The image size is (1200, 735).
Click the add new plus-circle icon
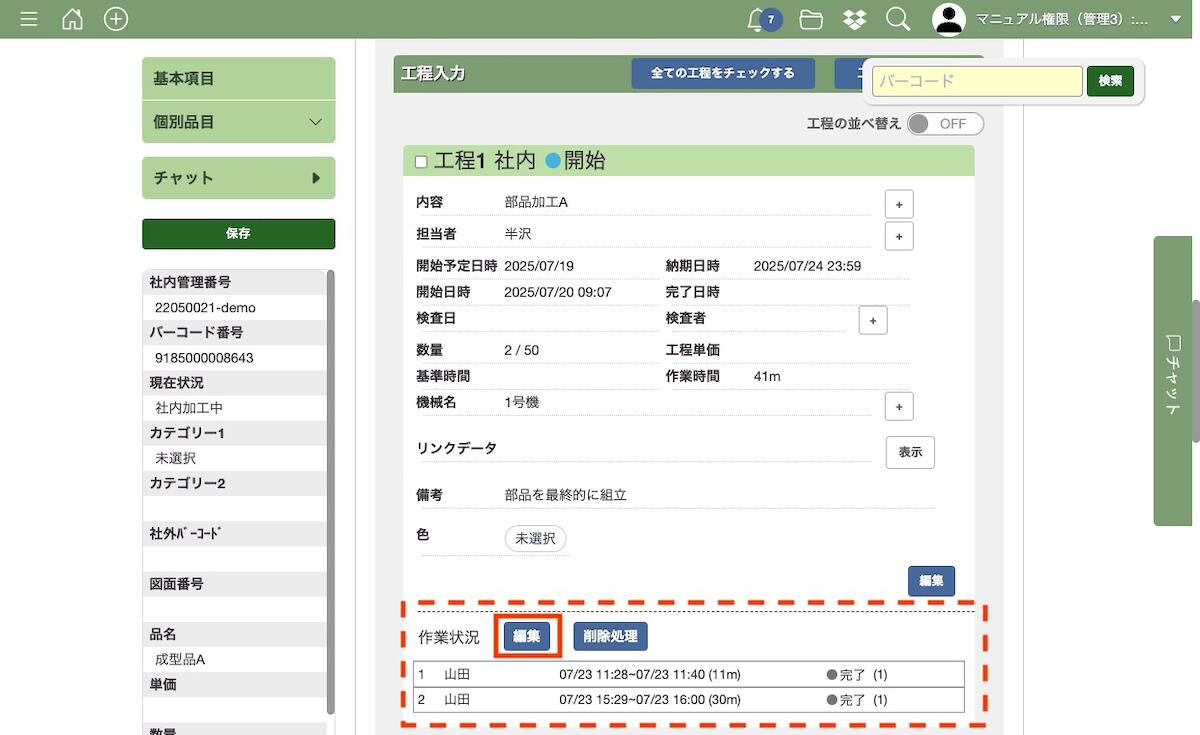116,19
